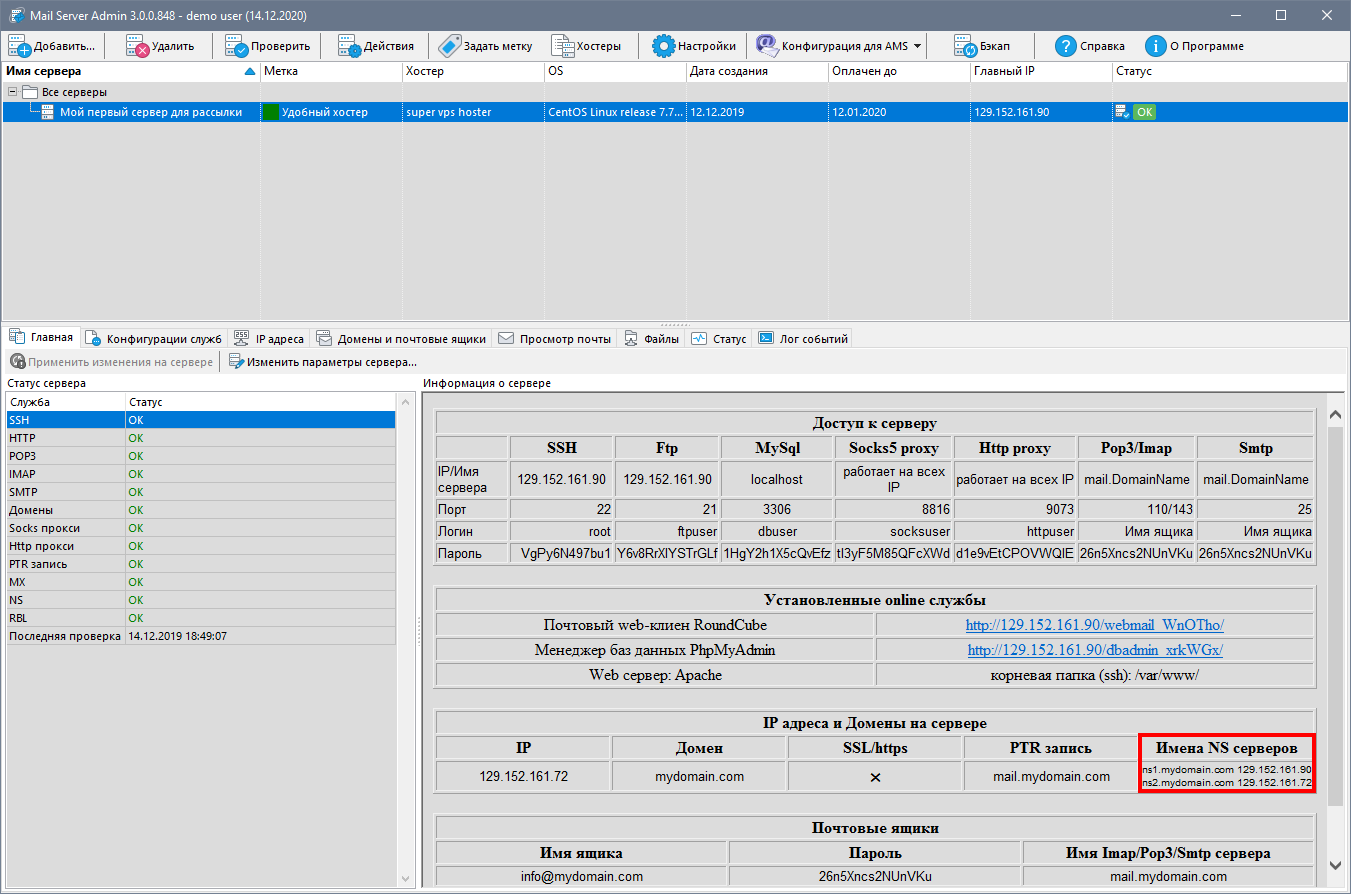Open the Просмотр почты tab

pyautogui.click(x=554, y=339)
